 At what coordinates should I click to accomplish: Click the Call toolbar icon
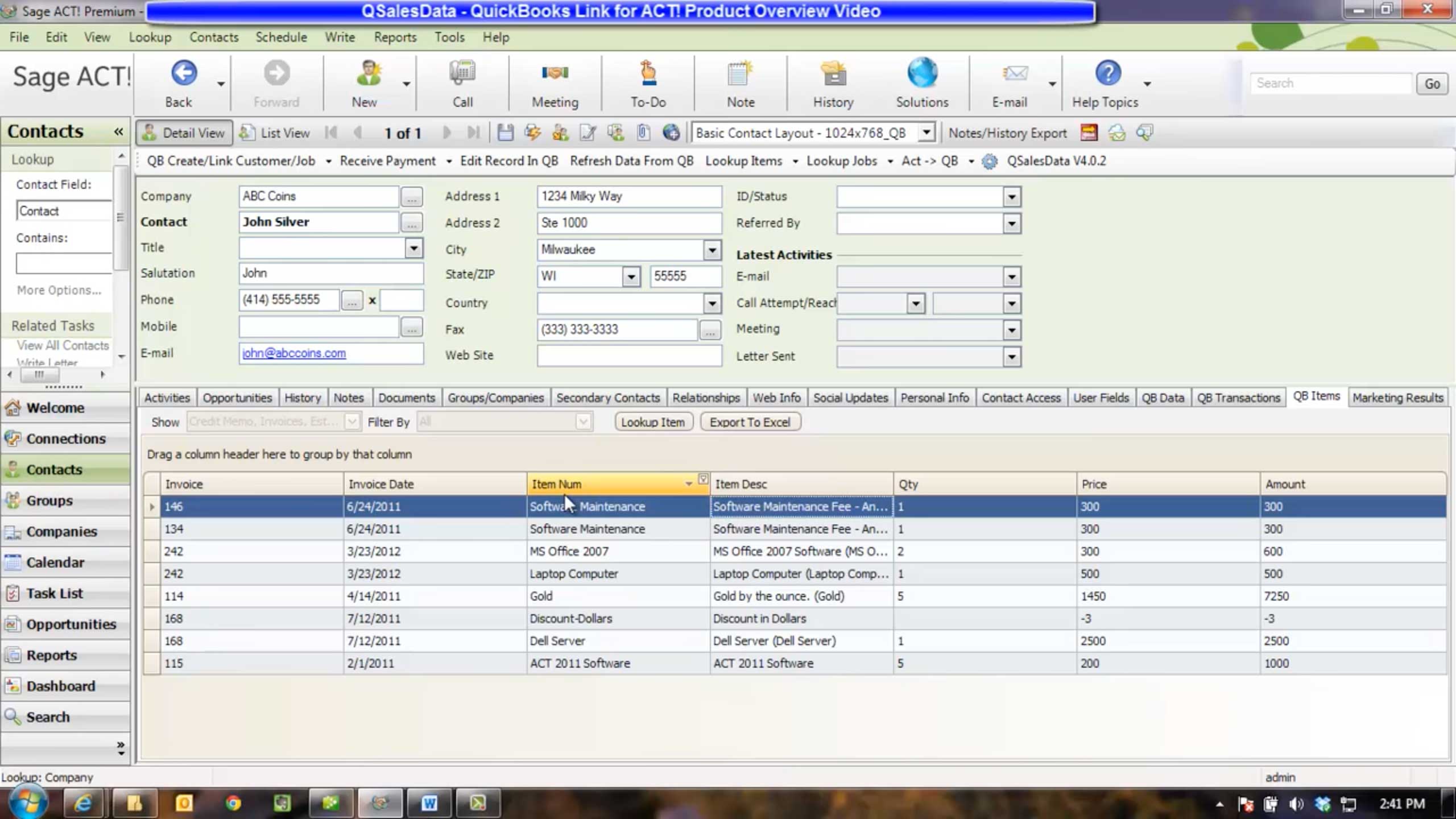[462, 74]
